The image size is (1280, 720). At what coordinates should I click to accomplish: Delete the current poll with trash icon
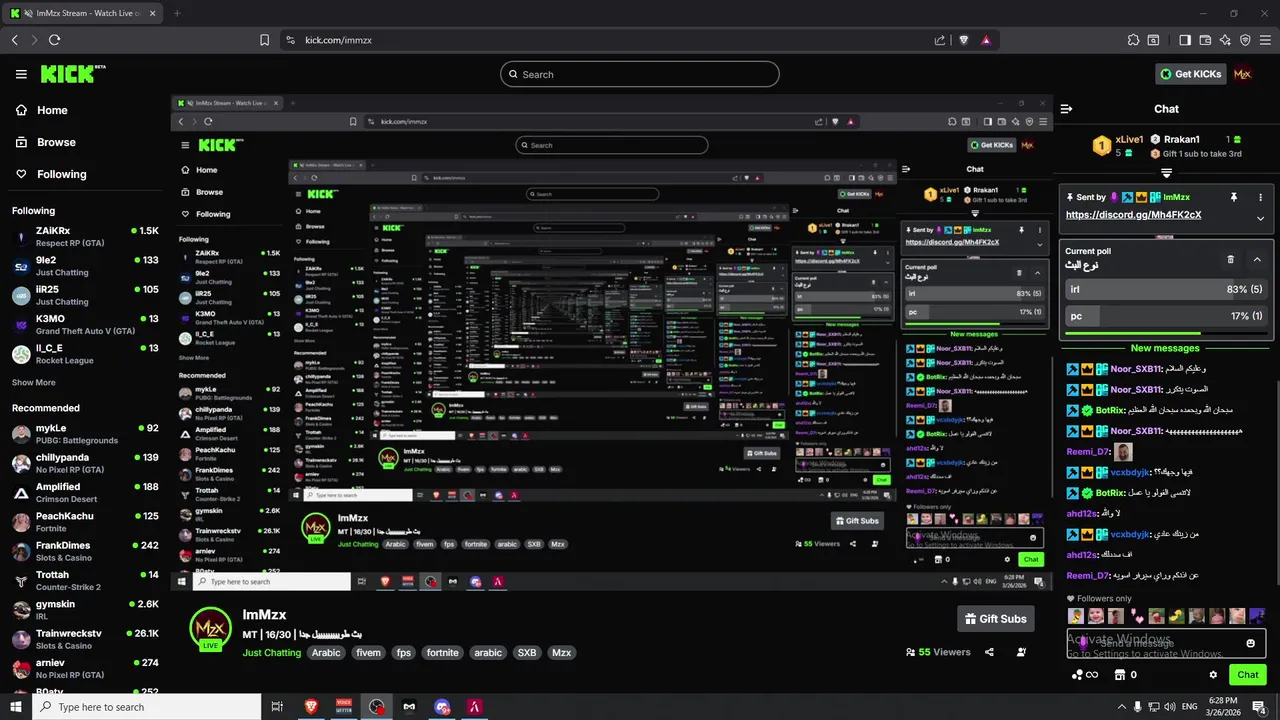coord(1231,259)
